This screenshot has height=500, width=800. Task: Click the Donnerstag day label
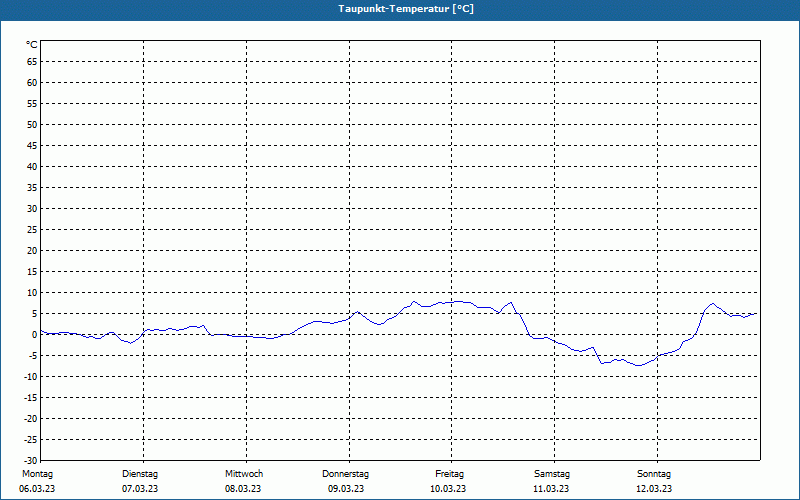[x=345, y=474]
